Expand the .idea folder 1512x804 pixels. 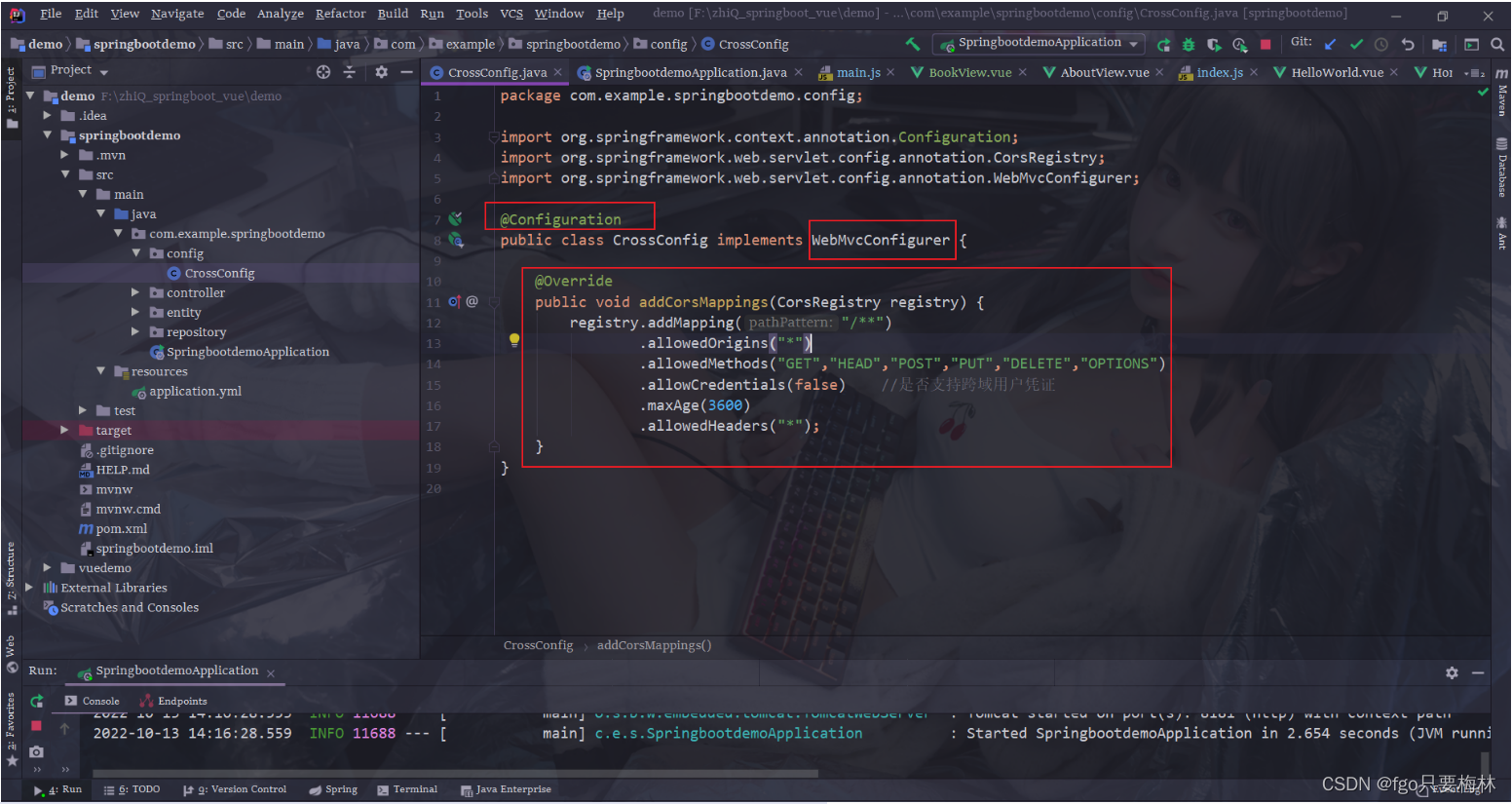47,116
